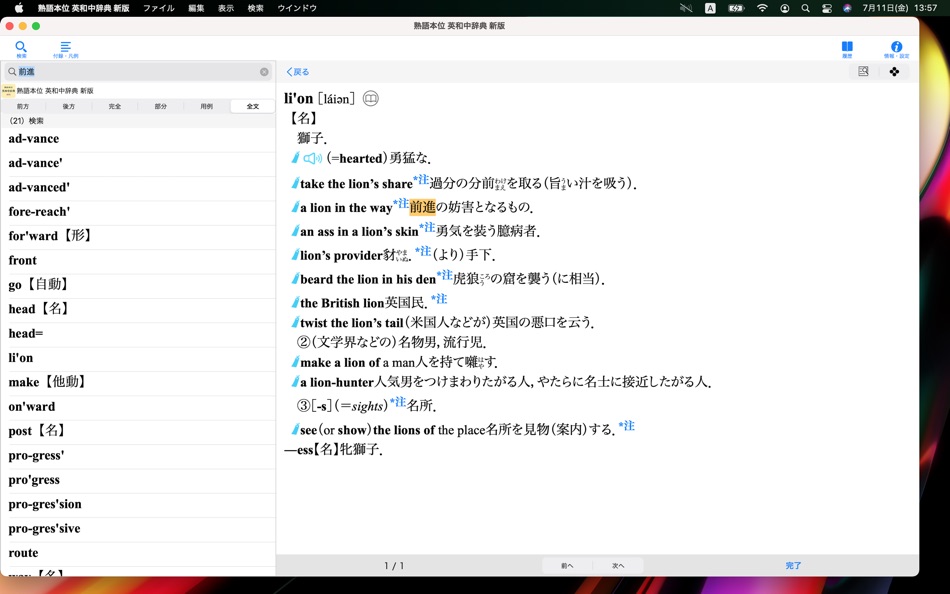Select the 'ad-vanced'' result
The width and height of the screenshot is (950, 594).
[x=138, y=188]
